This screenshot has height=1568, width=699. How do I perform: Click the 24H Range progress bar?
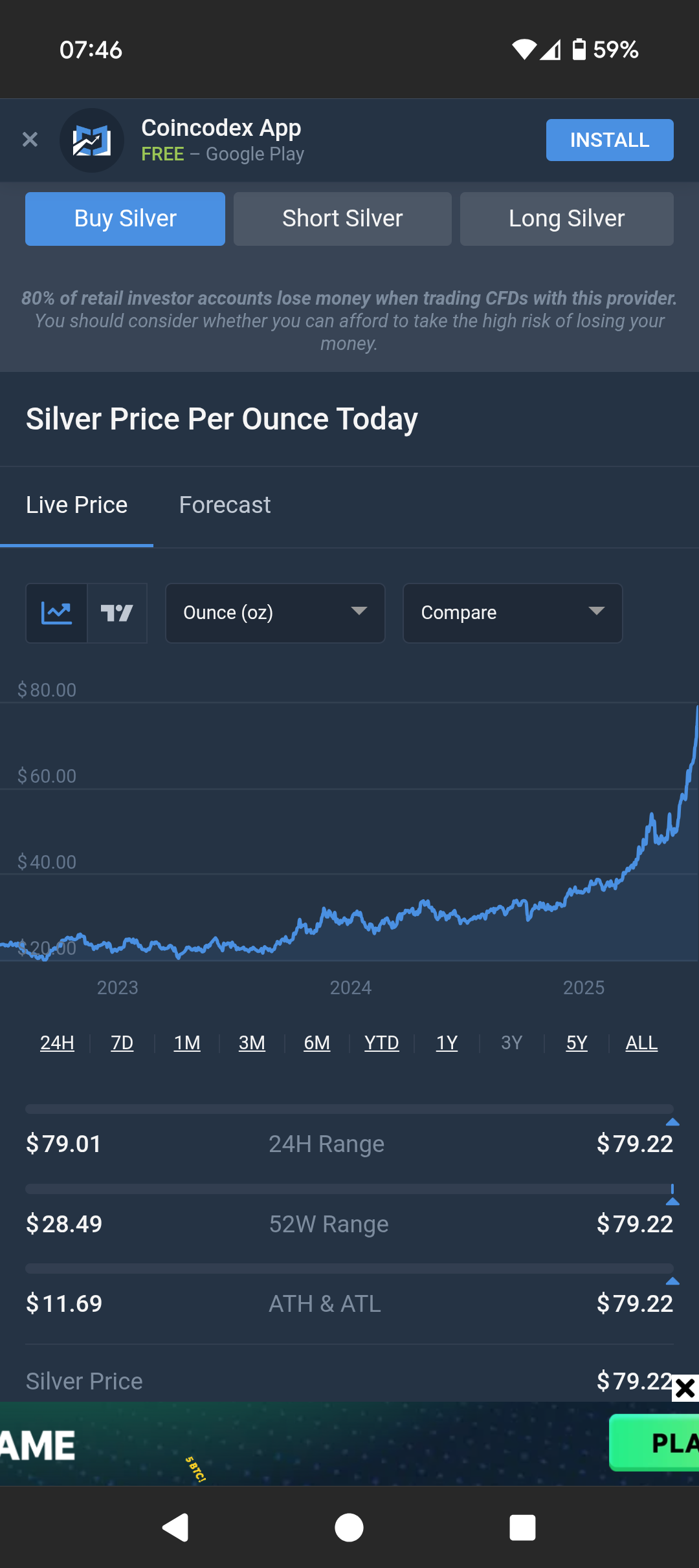pyautogui.click(x=349, y=1109)
